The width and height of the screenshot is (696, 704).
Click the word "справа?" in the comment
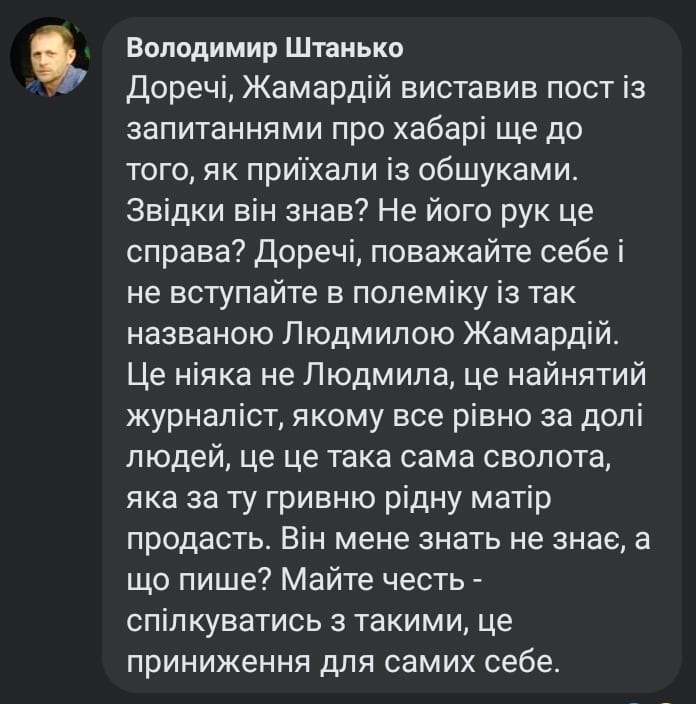pyautogui.click(x=187, y=257)
